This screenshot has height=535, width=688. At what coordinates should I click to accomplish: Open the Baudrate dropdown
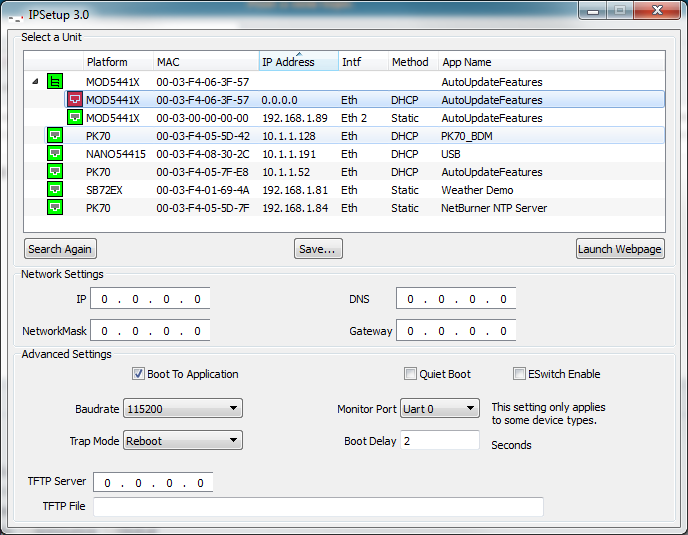coord(183,409)
